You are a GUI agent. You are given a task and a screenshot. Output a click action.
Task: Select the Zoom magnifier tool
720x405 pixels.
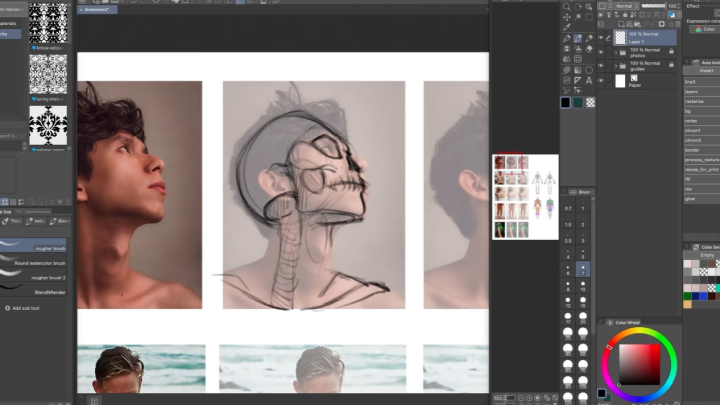pos(567,5)
